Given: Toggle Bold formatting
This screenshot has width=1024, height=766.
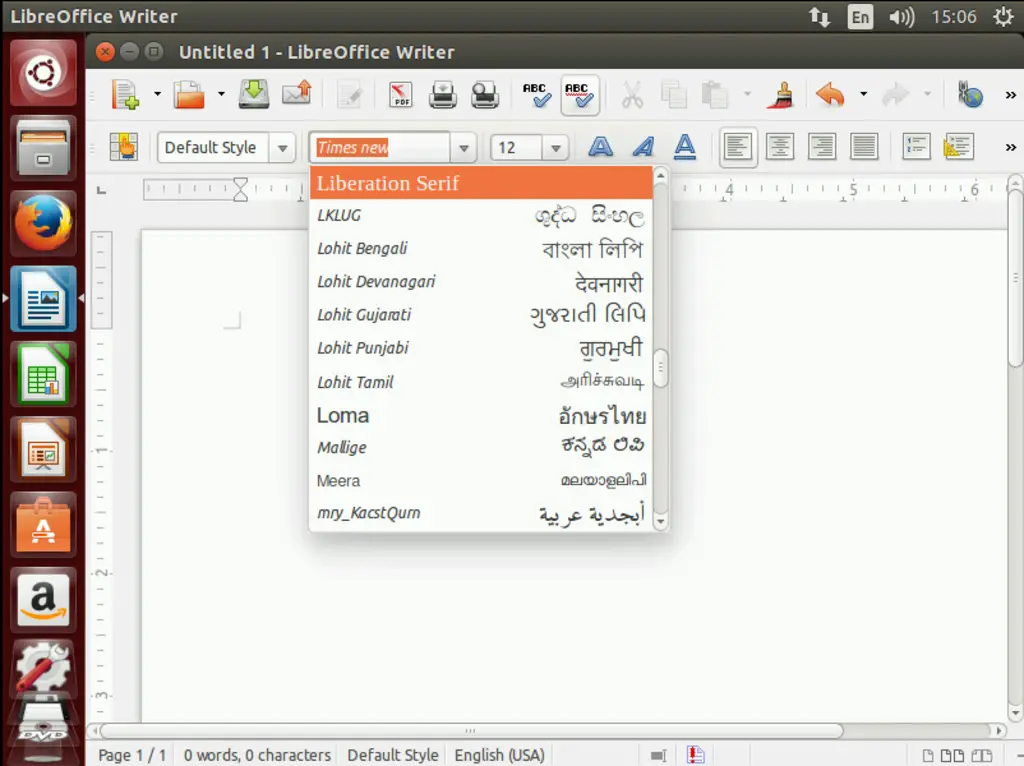Looking at the screenshot, I should (600, 146).
